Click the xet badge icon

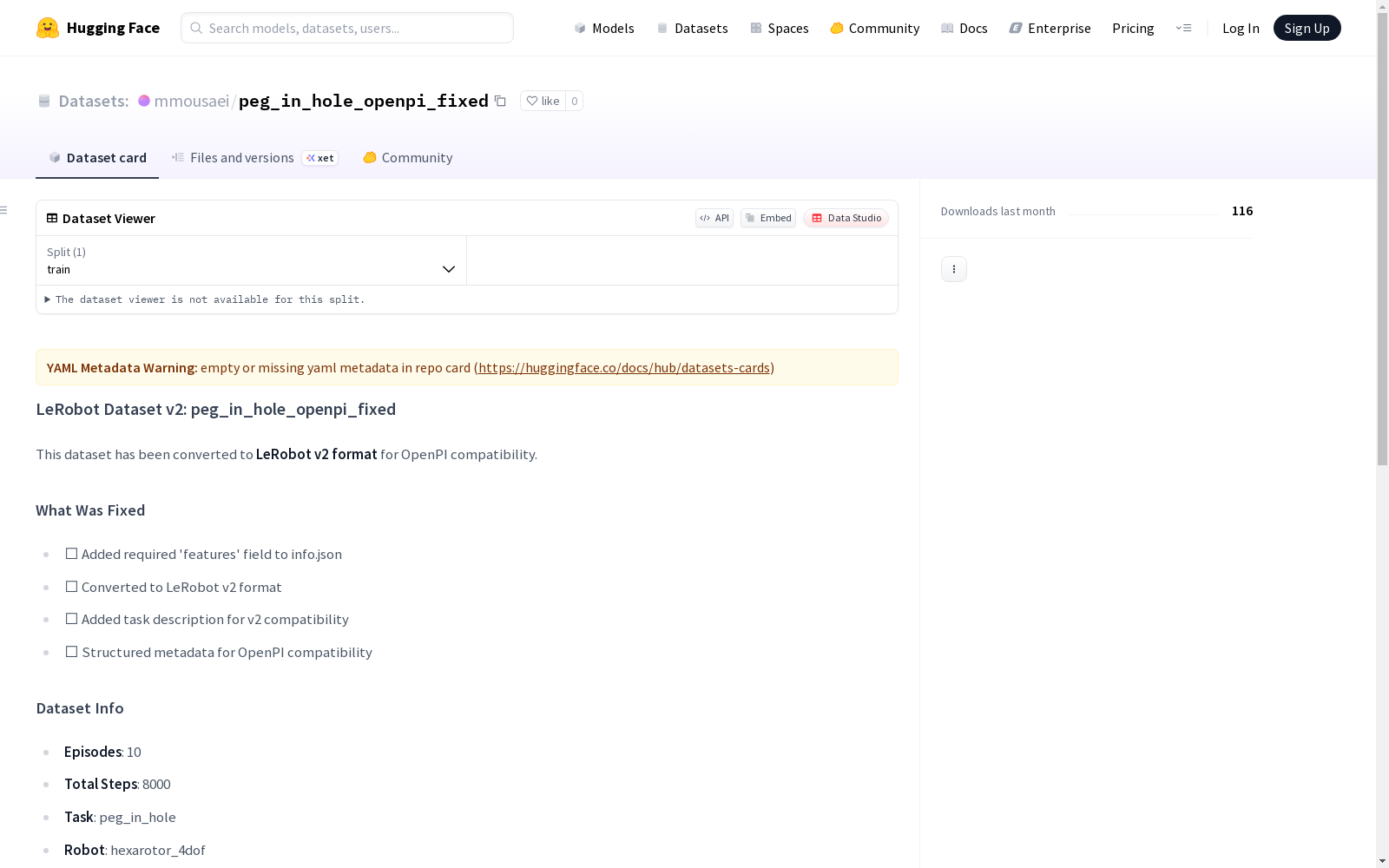click(x=319, y=158)
